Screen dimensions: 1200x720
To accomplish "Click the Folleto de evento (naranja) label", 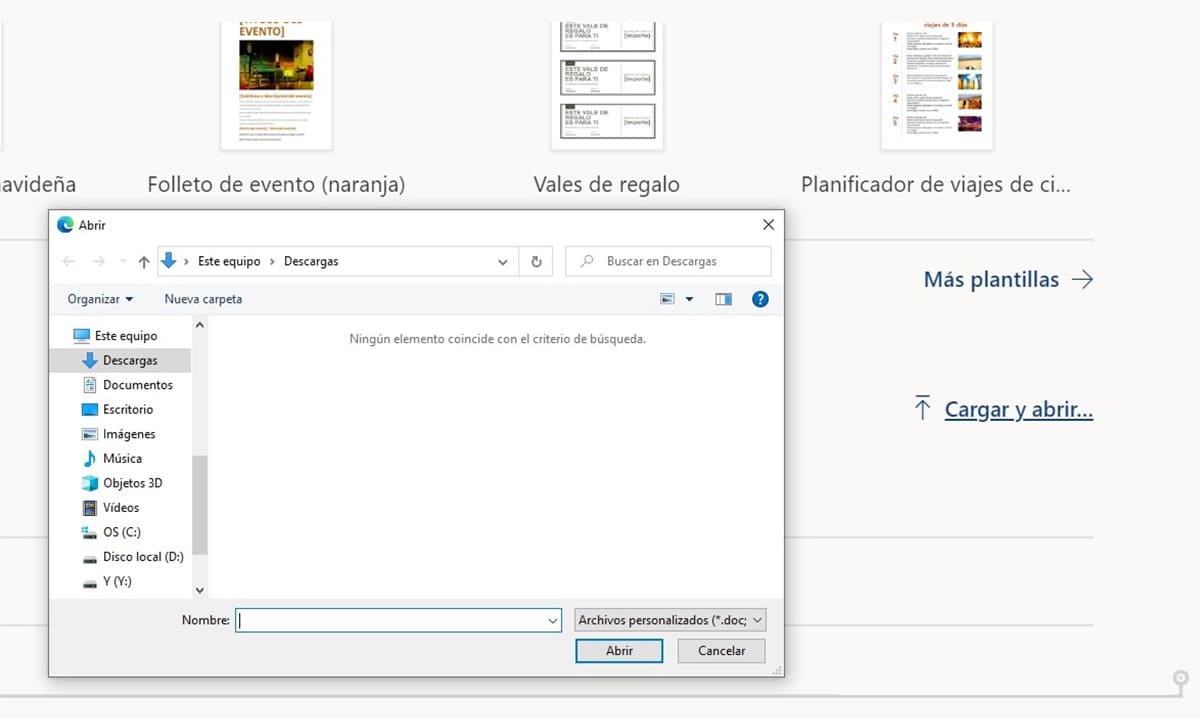I will (x=276, y=185).
